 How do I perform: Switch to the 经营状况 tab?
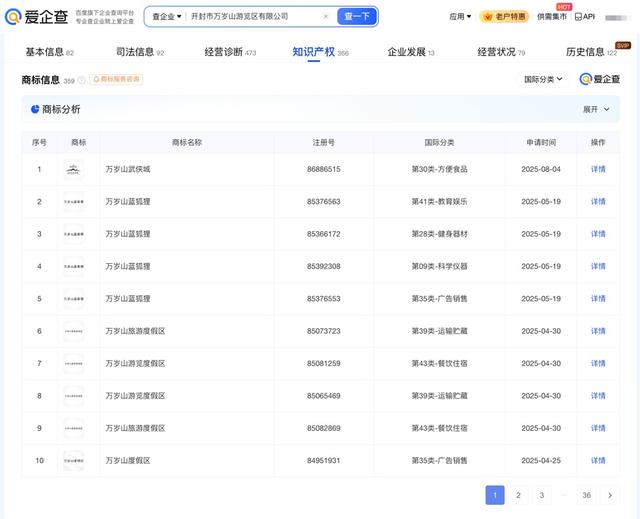point(501,52)
